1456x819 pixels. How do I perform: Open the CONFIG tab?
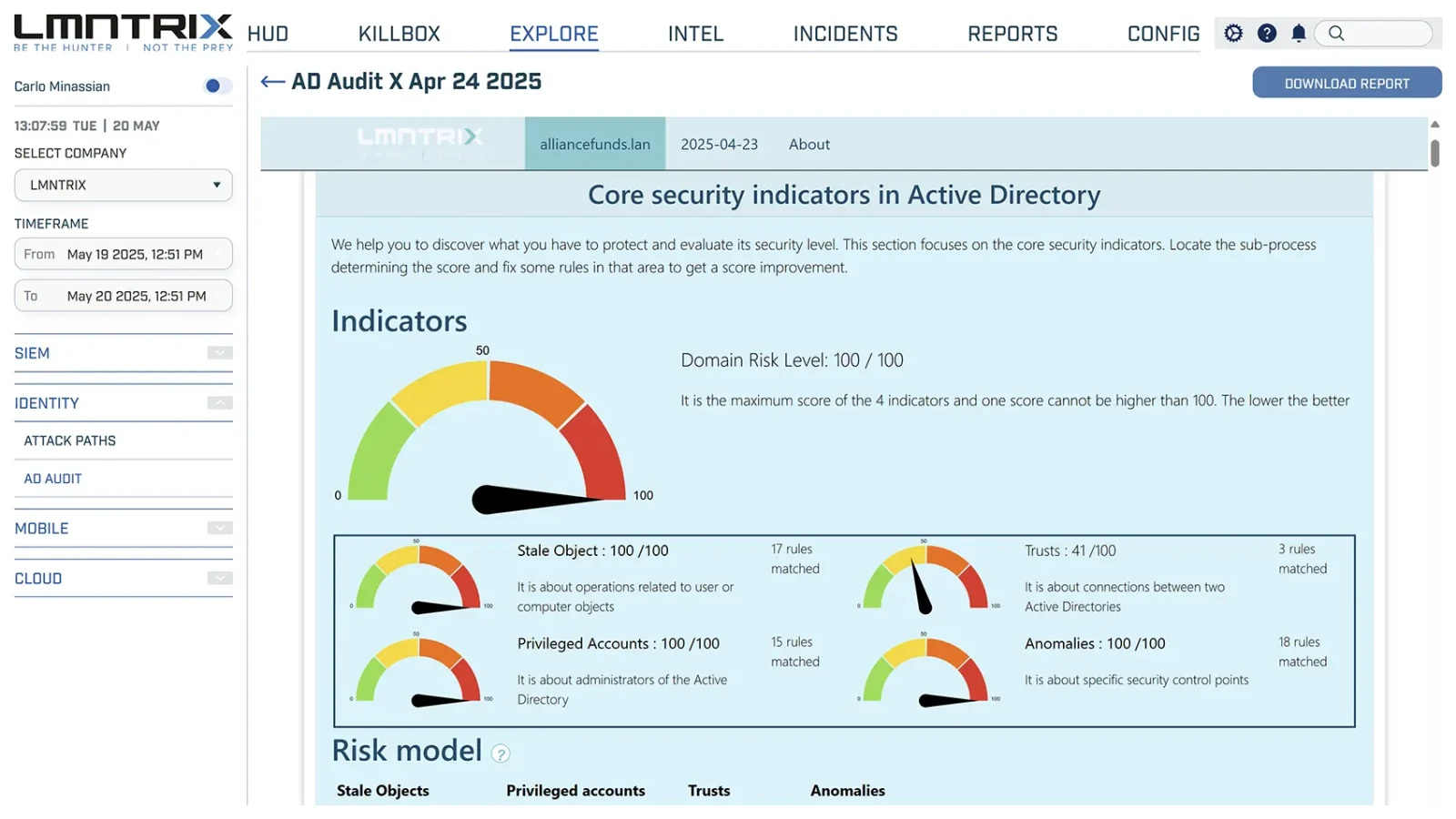1163,34
